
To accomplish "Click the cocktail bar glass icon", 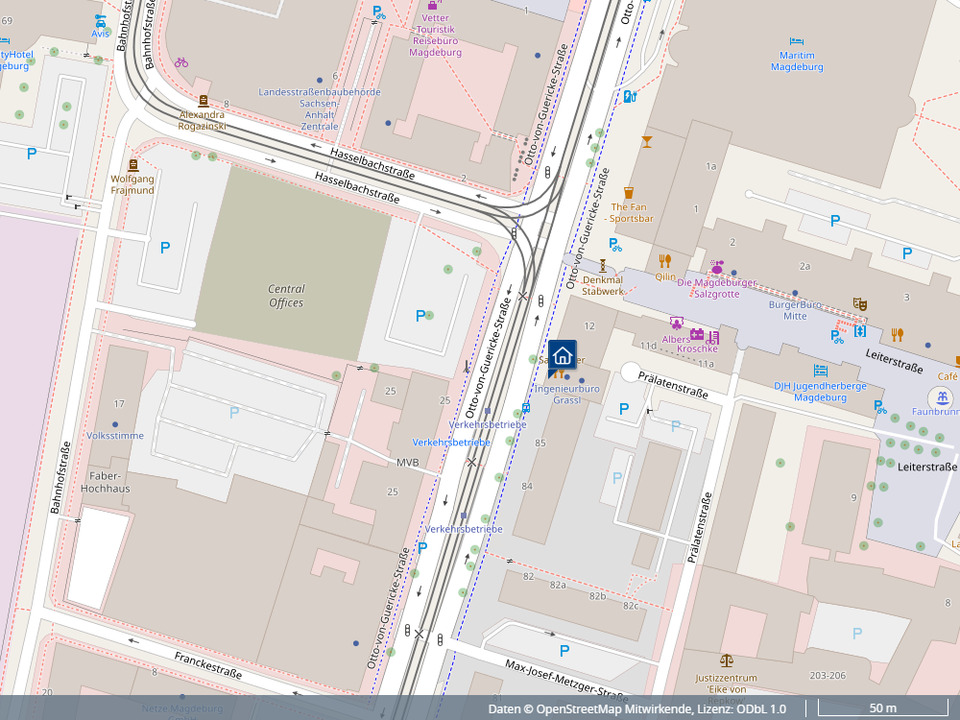I will (647, 141).
